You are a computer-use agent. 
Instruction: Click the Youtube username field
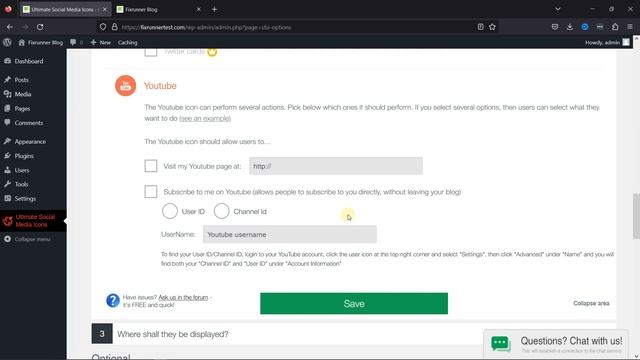coord(290,234)
